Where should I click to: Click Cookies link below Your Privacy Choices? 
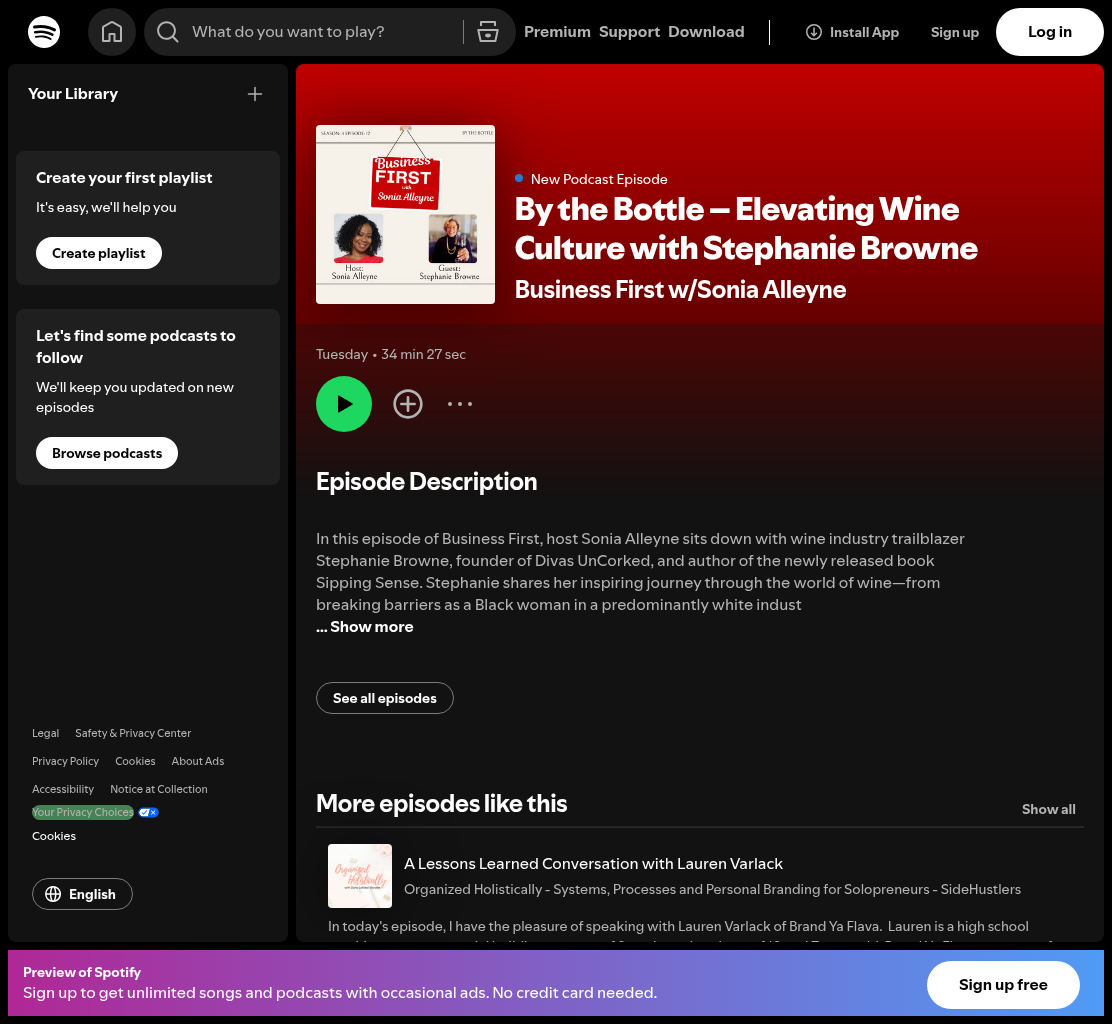click(x=54, y=836)
